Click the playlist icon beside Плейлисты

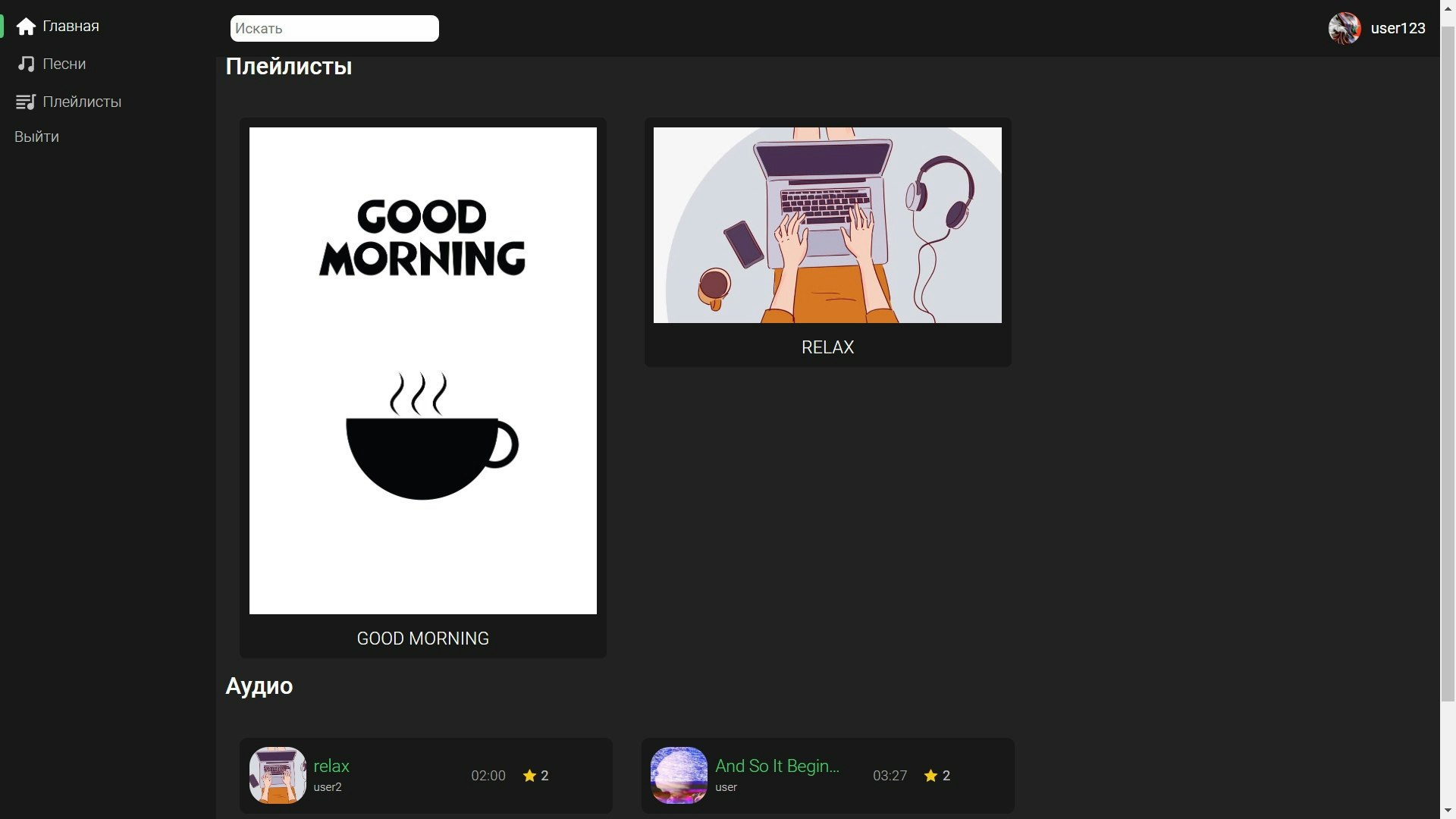[x=26, y=102]
